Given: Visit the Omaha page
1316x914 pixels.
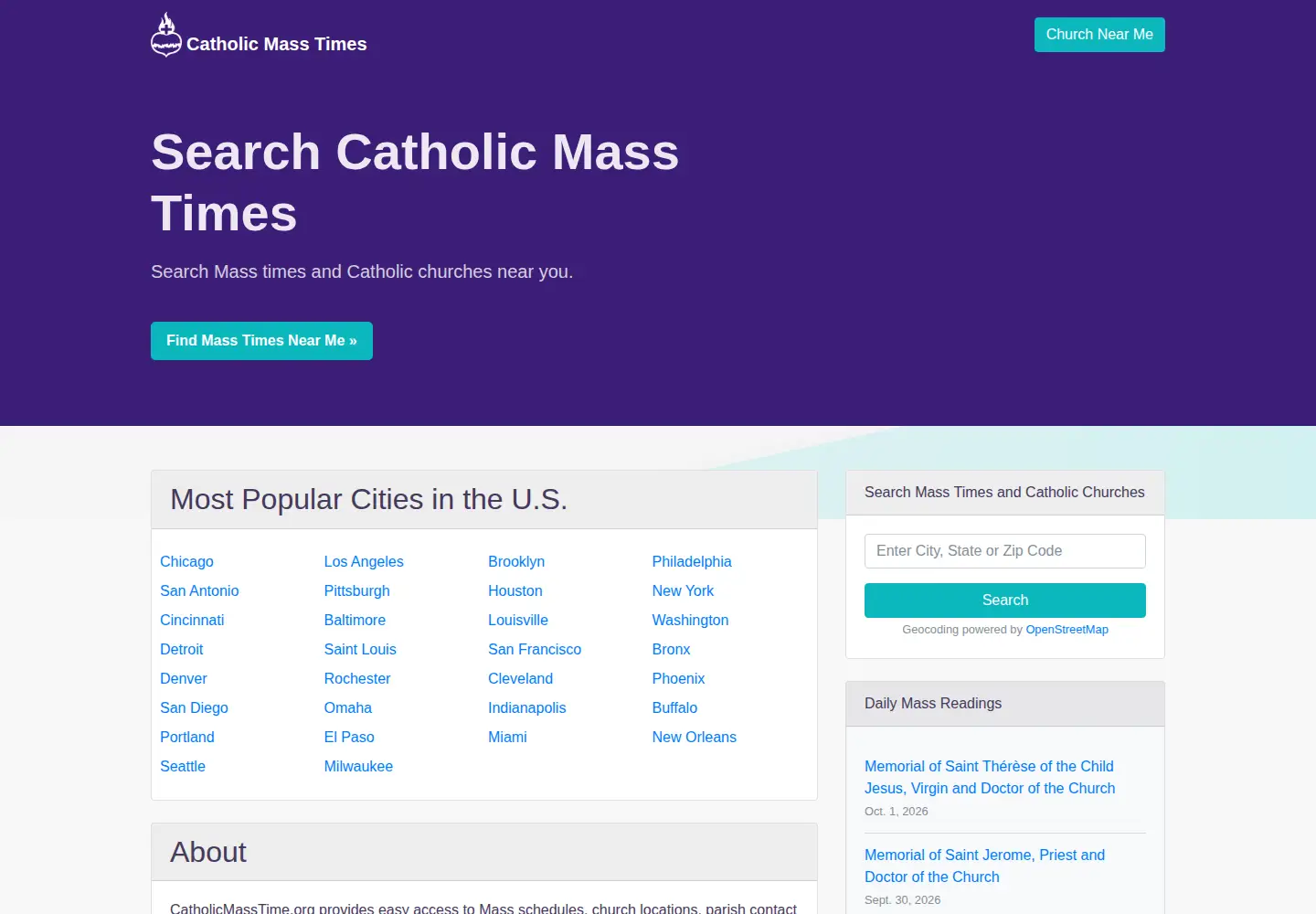Looking at the screenshot, I should tap(348, 708).
